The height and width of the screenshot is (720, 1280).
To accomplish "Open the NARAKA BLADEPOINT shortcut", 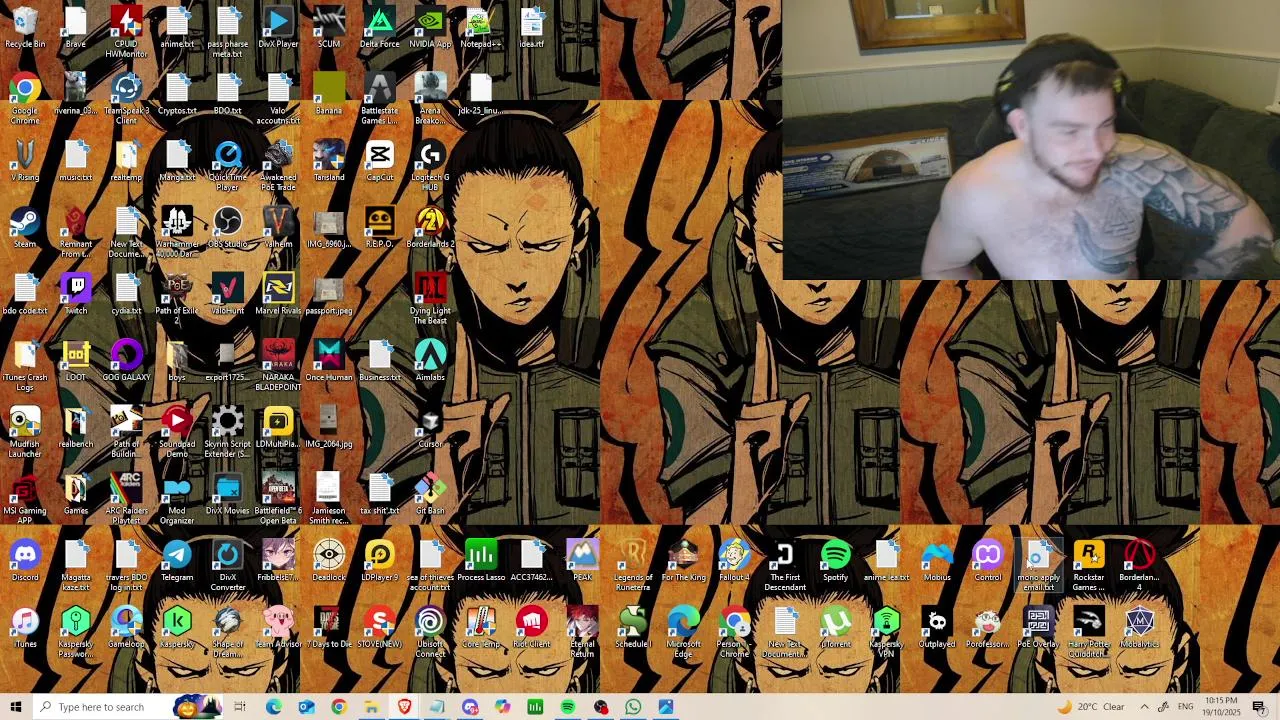I will point(279,365).
